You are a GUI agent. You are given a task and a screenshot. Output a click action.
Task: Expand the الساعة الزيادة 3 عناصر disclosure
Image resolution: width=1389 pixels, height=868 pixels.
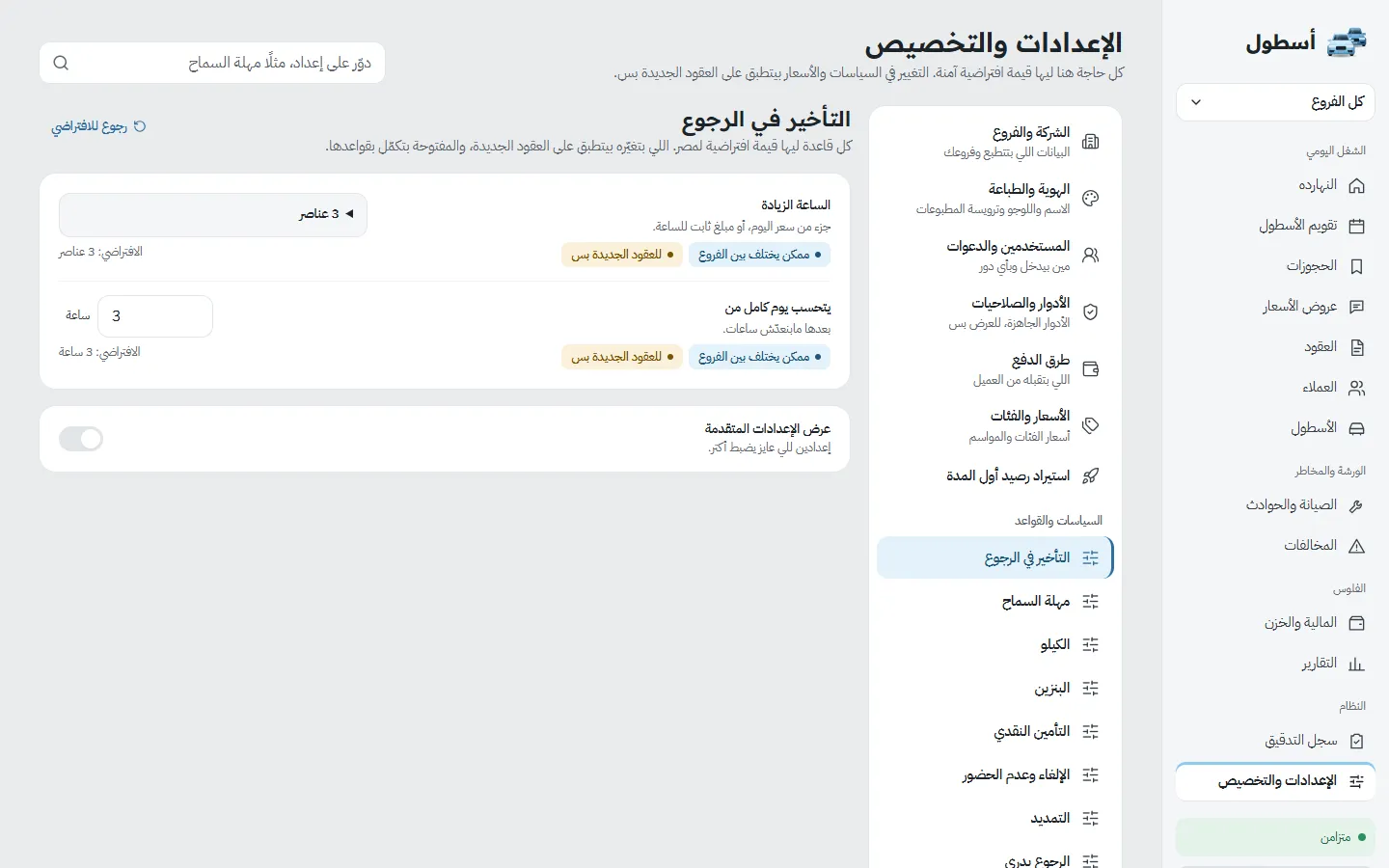pos(213,214)
